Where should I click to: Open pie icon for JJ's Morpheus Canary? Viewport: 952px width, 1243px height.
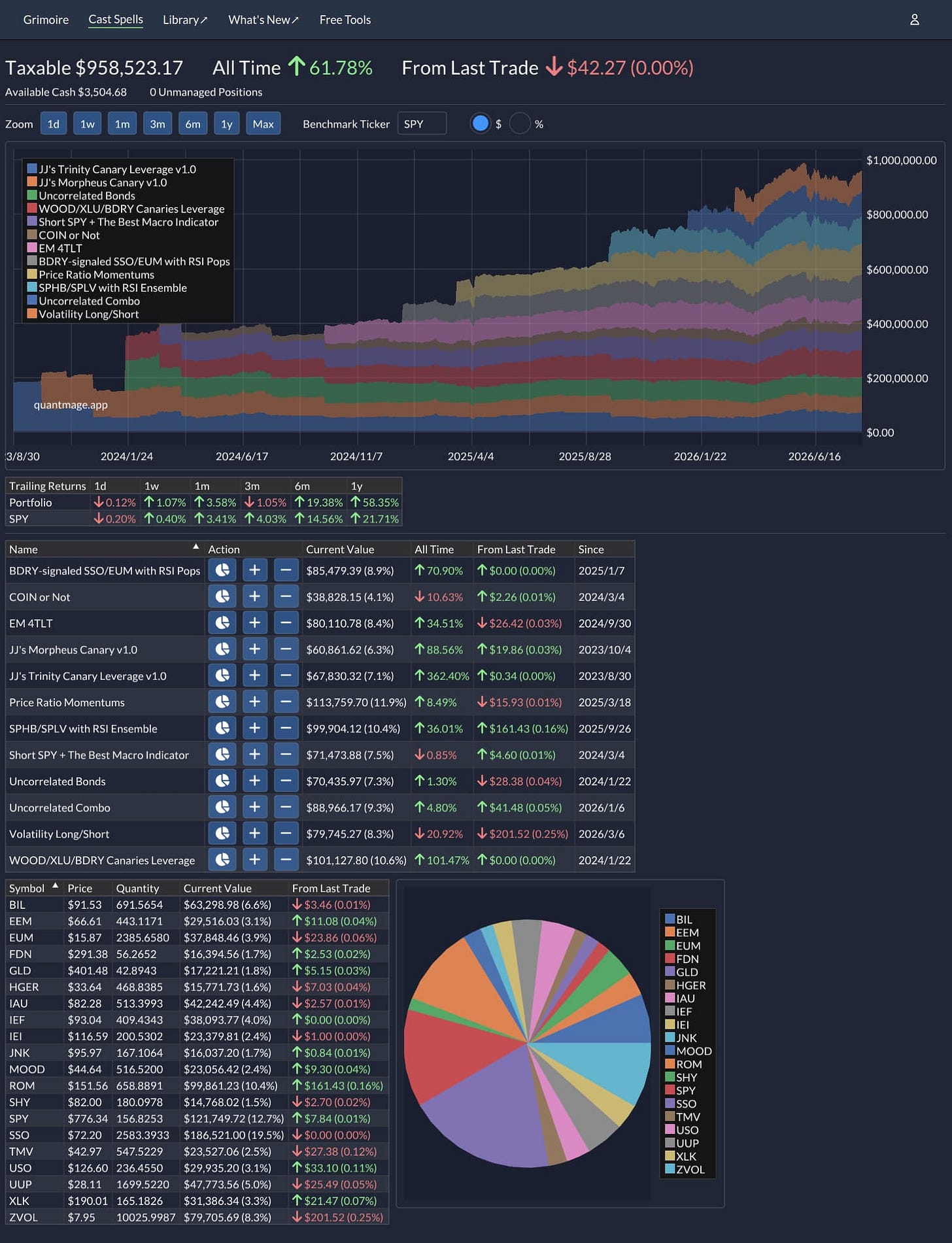tap(222, 649)
